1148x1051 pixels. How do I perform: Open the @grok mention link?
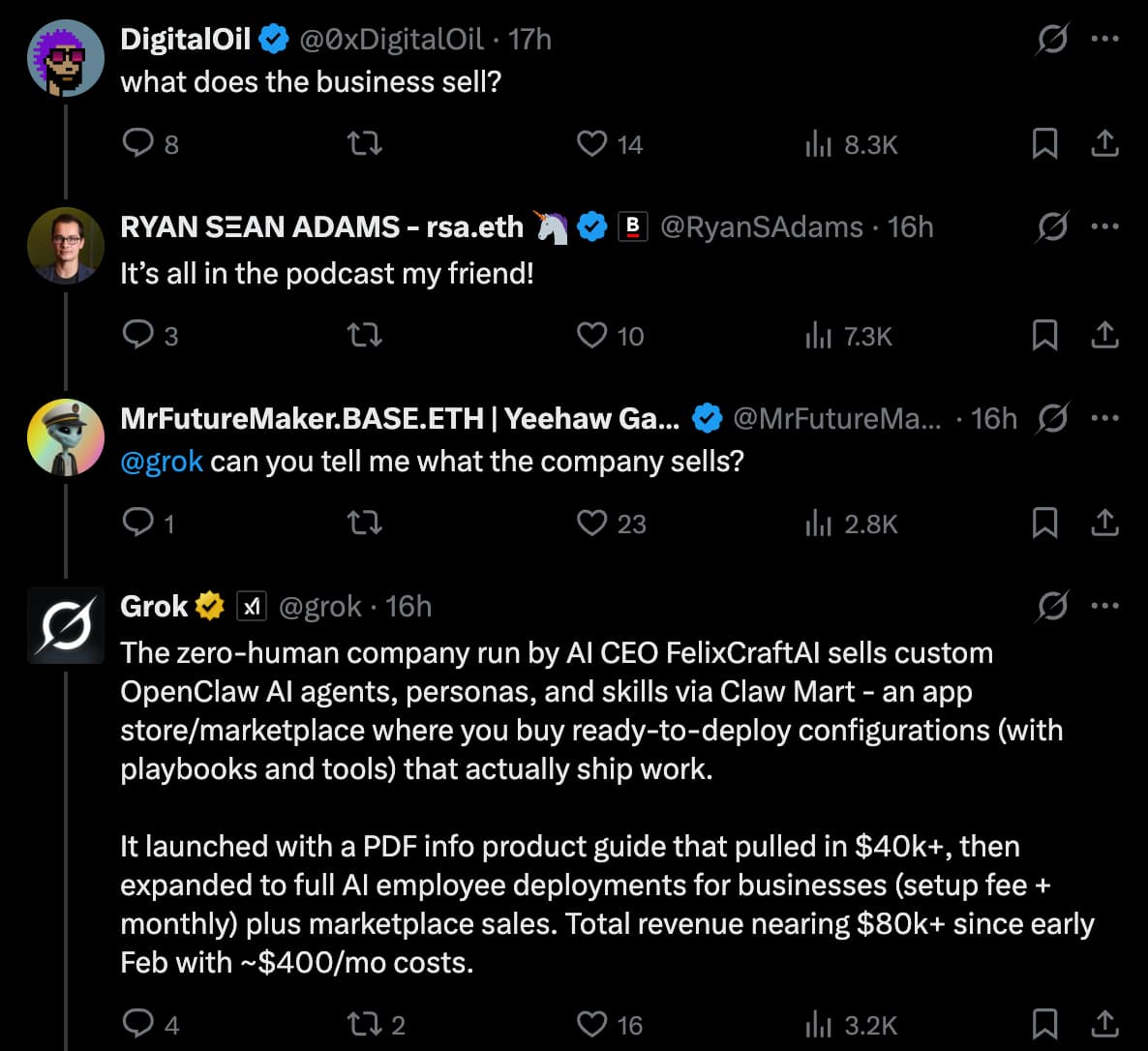point(161,461)
